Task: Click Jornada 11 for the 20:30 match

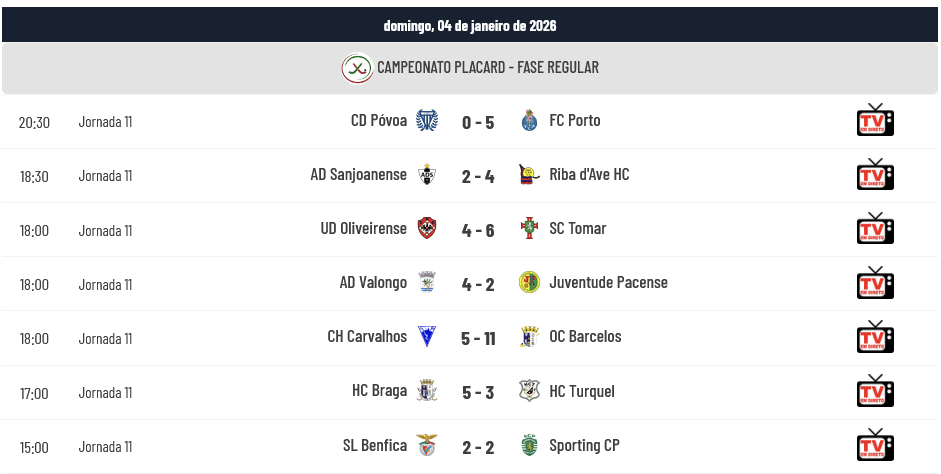Action: (105, 122)
